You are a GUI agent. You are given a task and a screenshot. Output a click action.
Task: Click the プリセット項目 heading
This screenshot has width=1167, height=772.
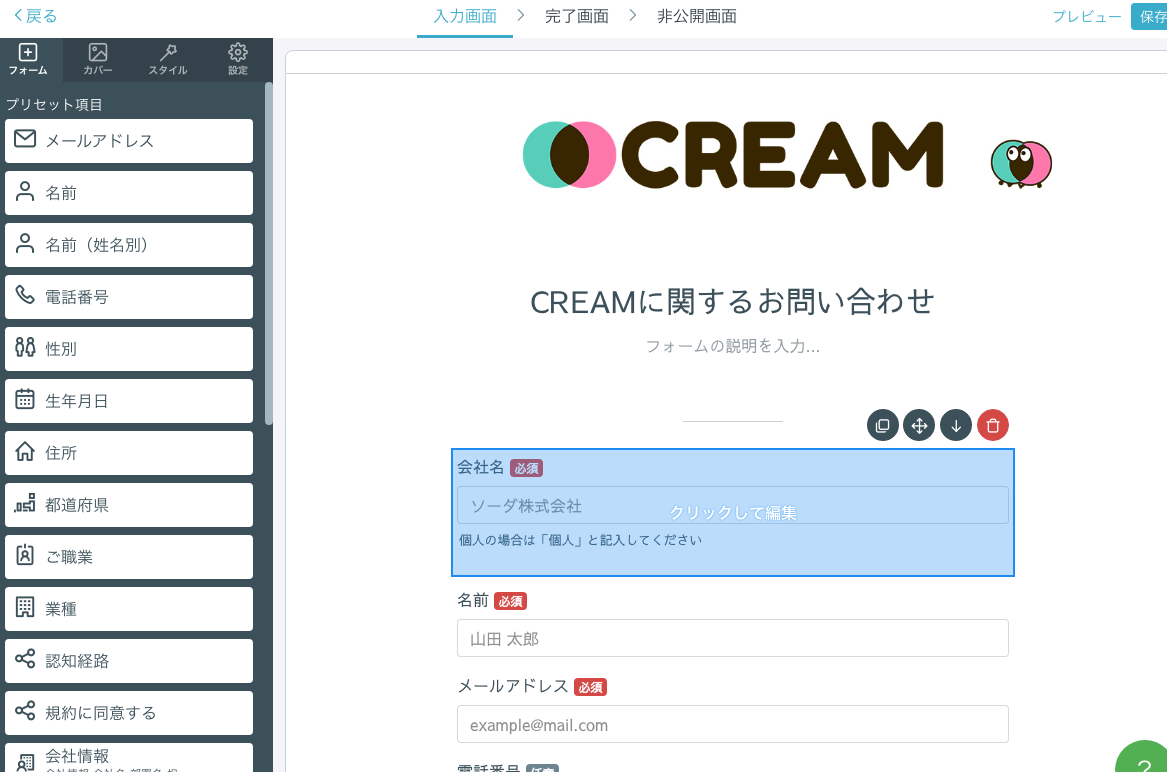[54, 105]
